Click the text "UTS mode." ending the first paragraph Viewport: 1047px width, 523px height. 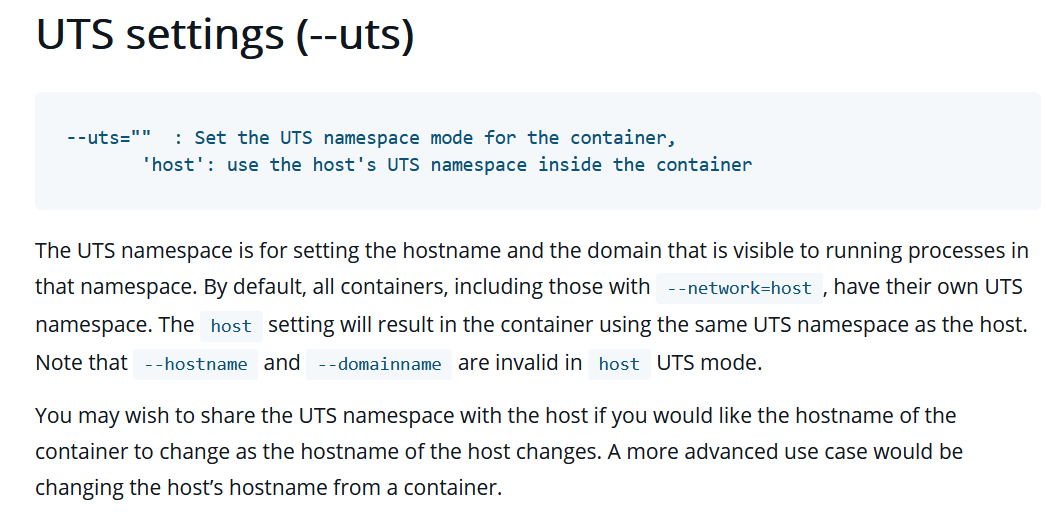pos(709,363)
